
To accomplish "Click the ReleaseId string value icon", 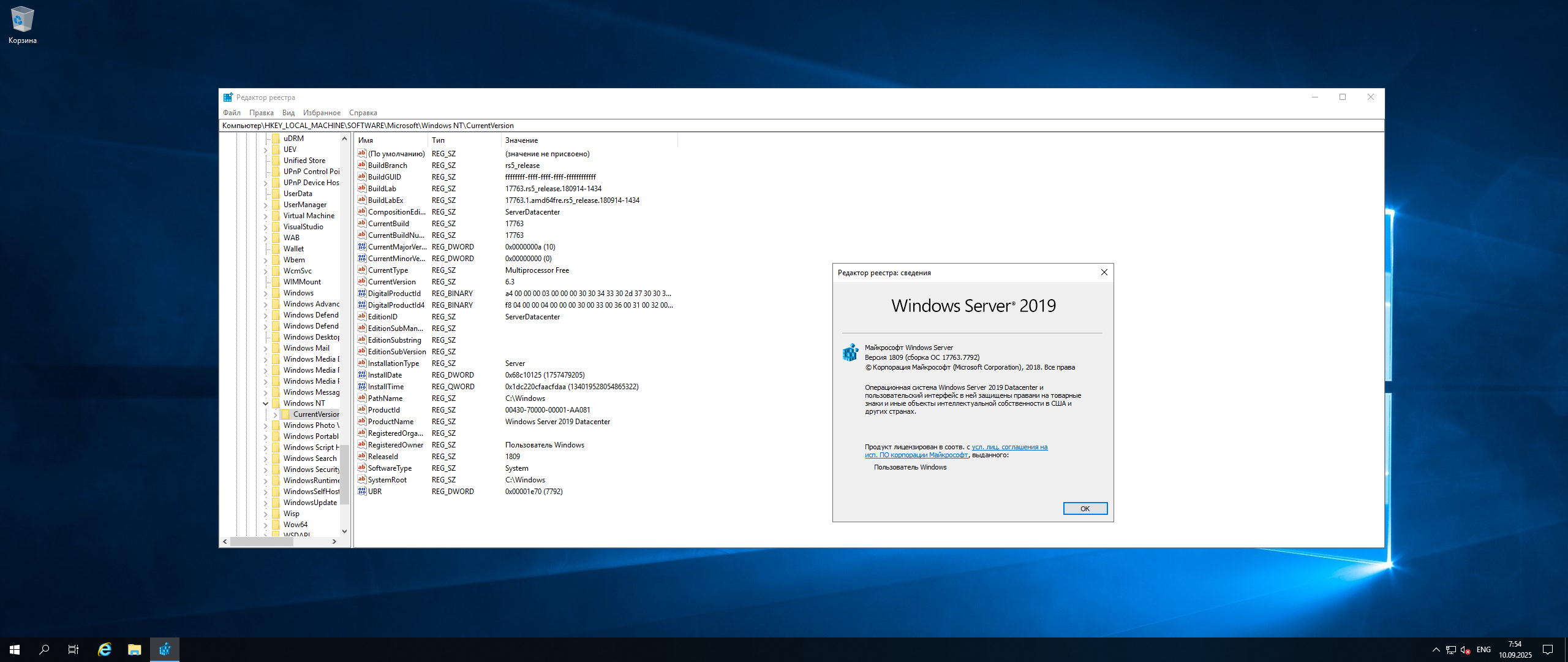I will (x=362, y=456).
